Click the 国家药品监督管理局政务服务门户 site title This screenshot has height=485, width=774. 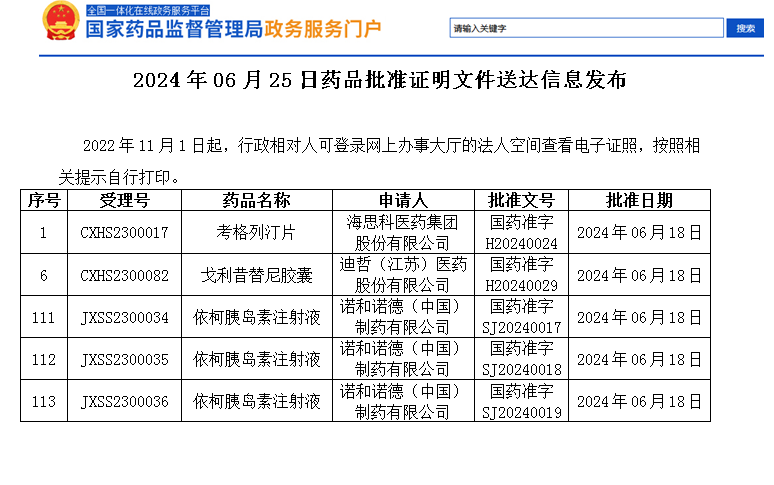tap(233, 29)
